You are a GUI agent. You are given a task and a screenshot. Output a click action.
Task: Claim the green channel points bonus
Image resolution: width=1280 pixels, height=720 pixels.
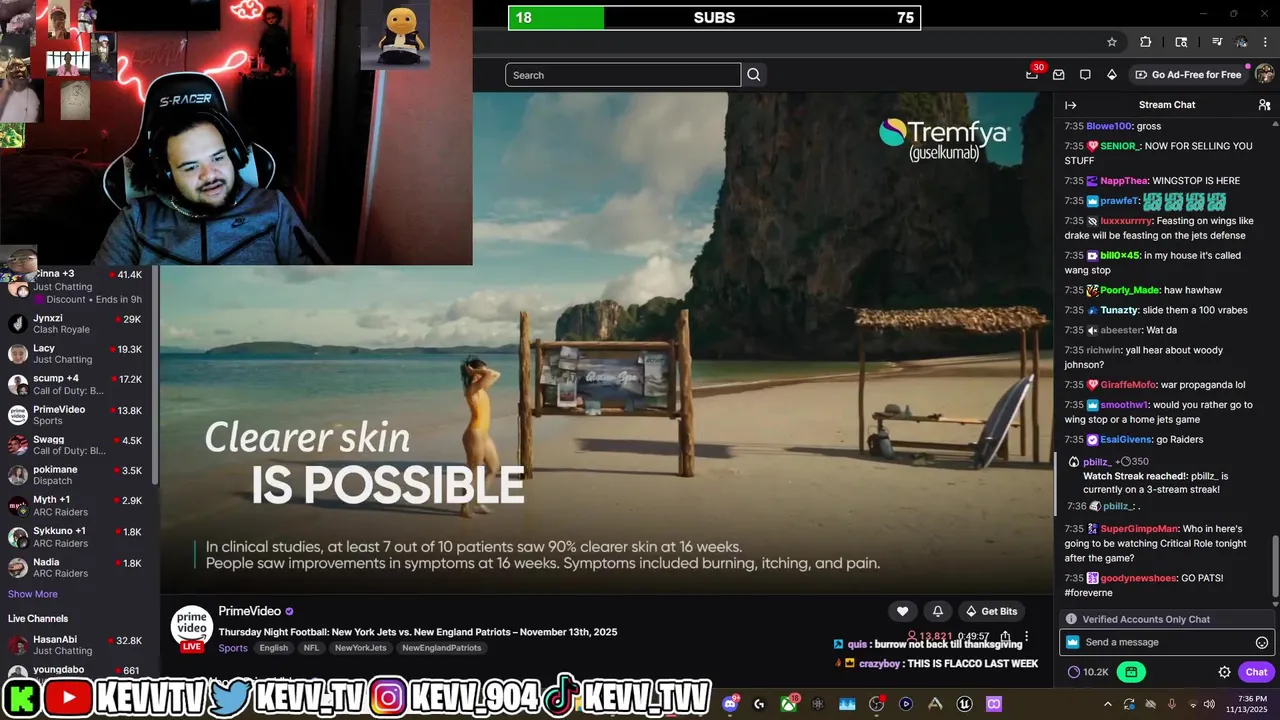[x=1131, y=672]
